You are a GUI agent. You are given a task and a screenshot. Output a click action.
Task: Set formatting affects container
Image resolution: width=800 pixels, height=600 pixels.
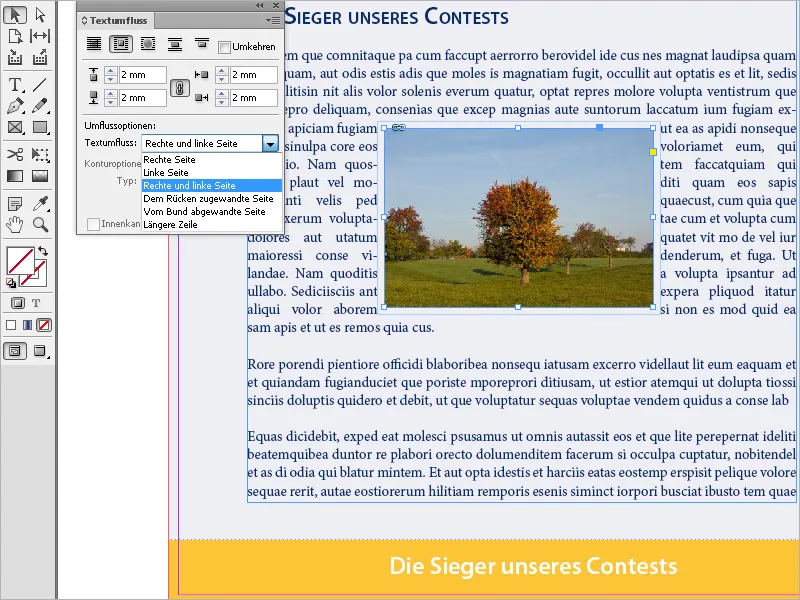tap(18, 303)
